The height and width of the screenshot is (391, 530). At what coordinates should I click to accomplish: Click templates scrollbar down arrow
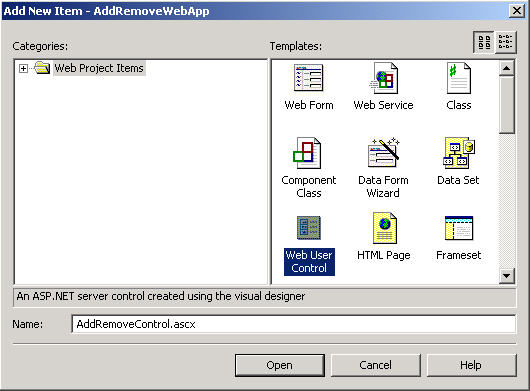(506, 276)
